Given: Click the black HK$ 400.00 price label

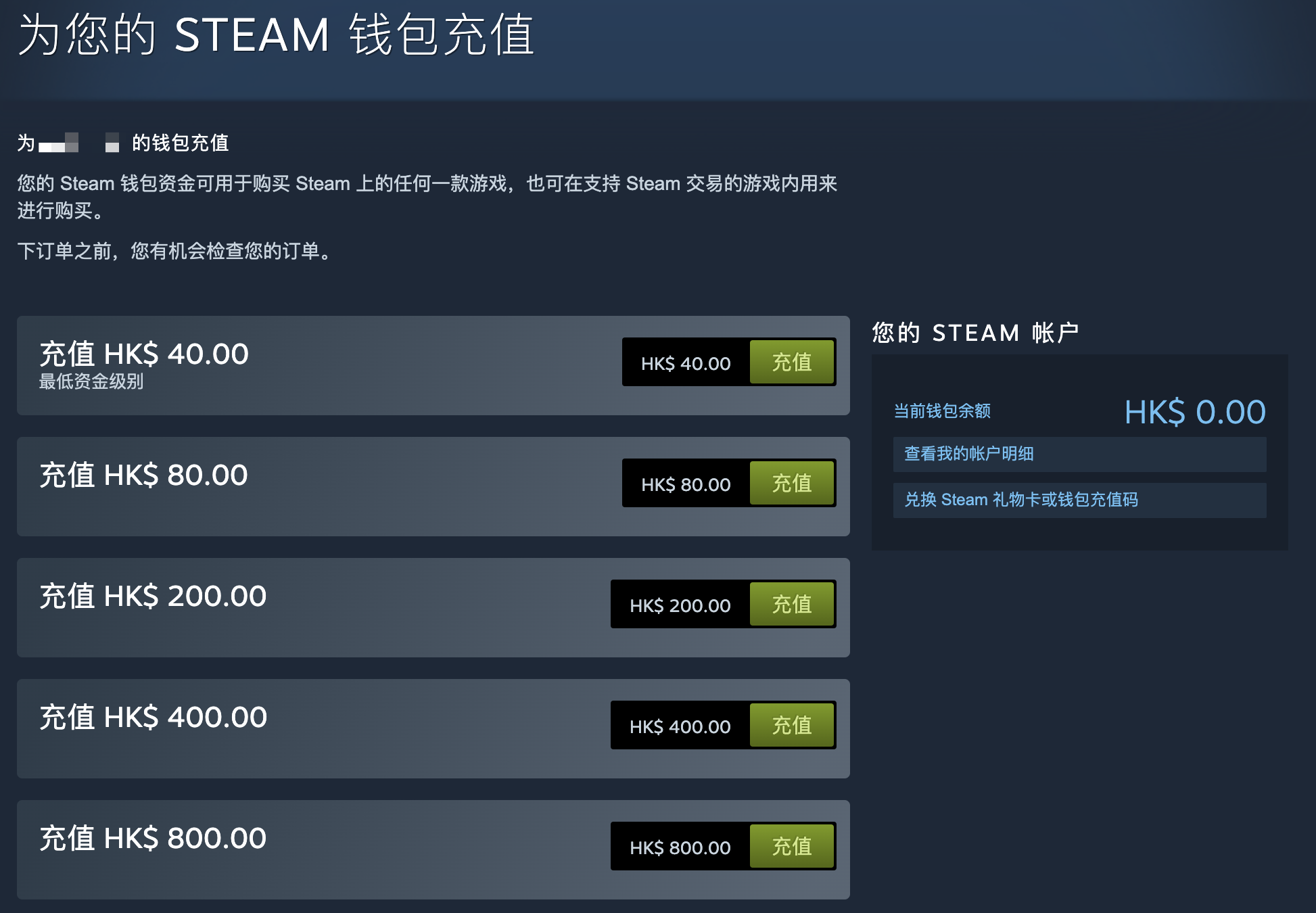Looking at the screenshot, I should (680, 726).
